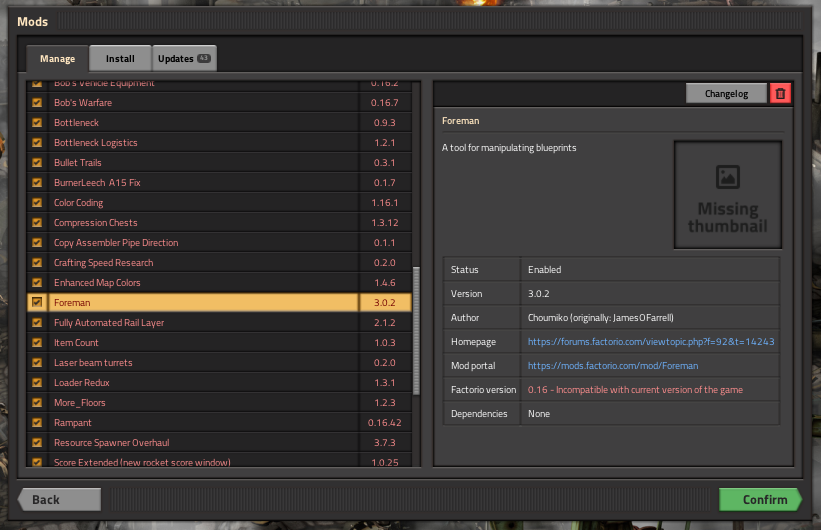This screenshot has height=530, width=821.
Task: Toggle the Bottleneck Logistics checkbox
Action: click(x=37, y=142)
